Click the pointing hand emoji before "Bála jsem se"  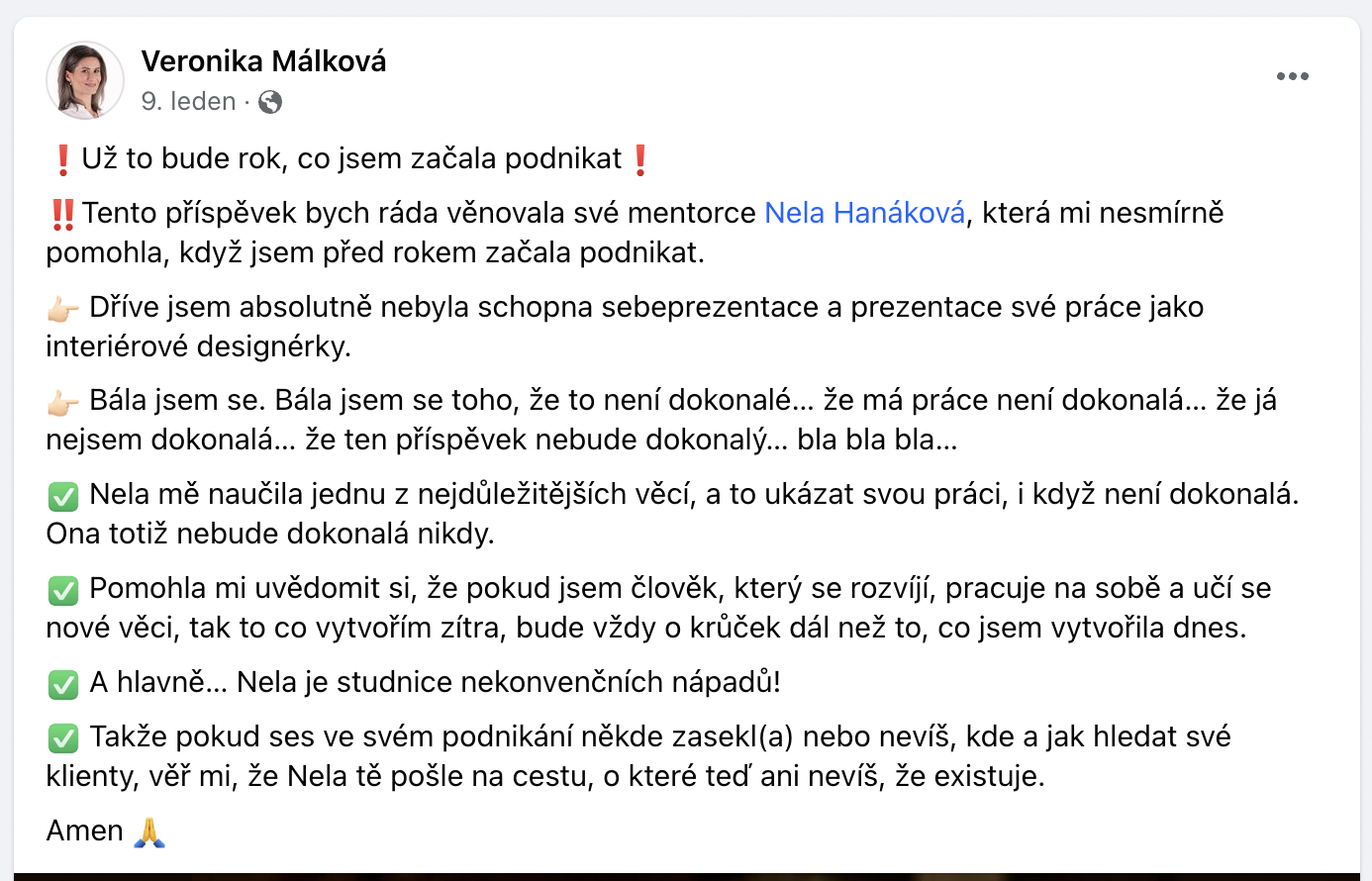[x=63, y=402]
